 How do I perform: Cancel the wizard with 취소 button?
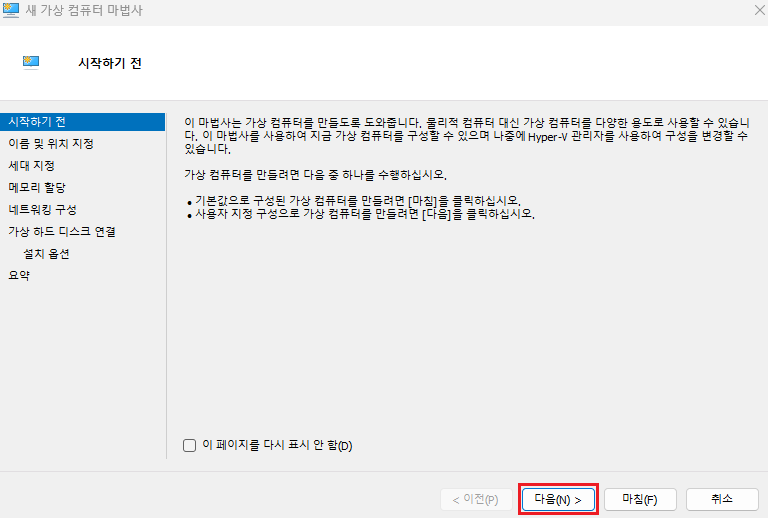722,499
